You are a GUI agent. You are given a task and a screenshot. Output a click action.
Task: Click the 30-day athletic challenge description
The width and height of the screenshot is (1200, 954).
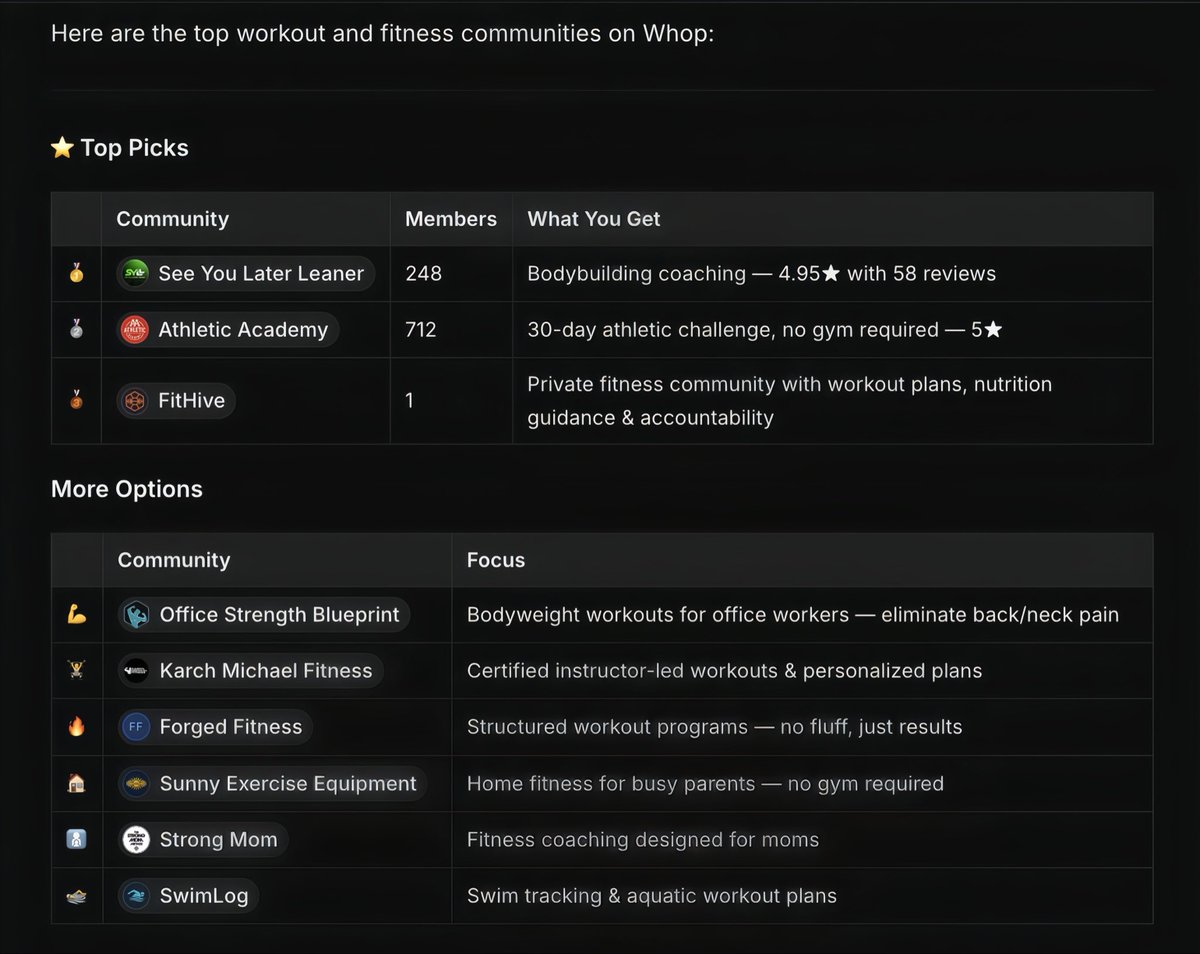[x=765, y=330]
